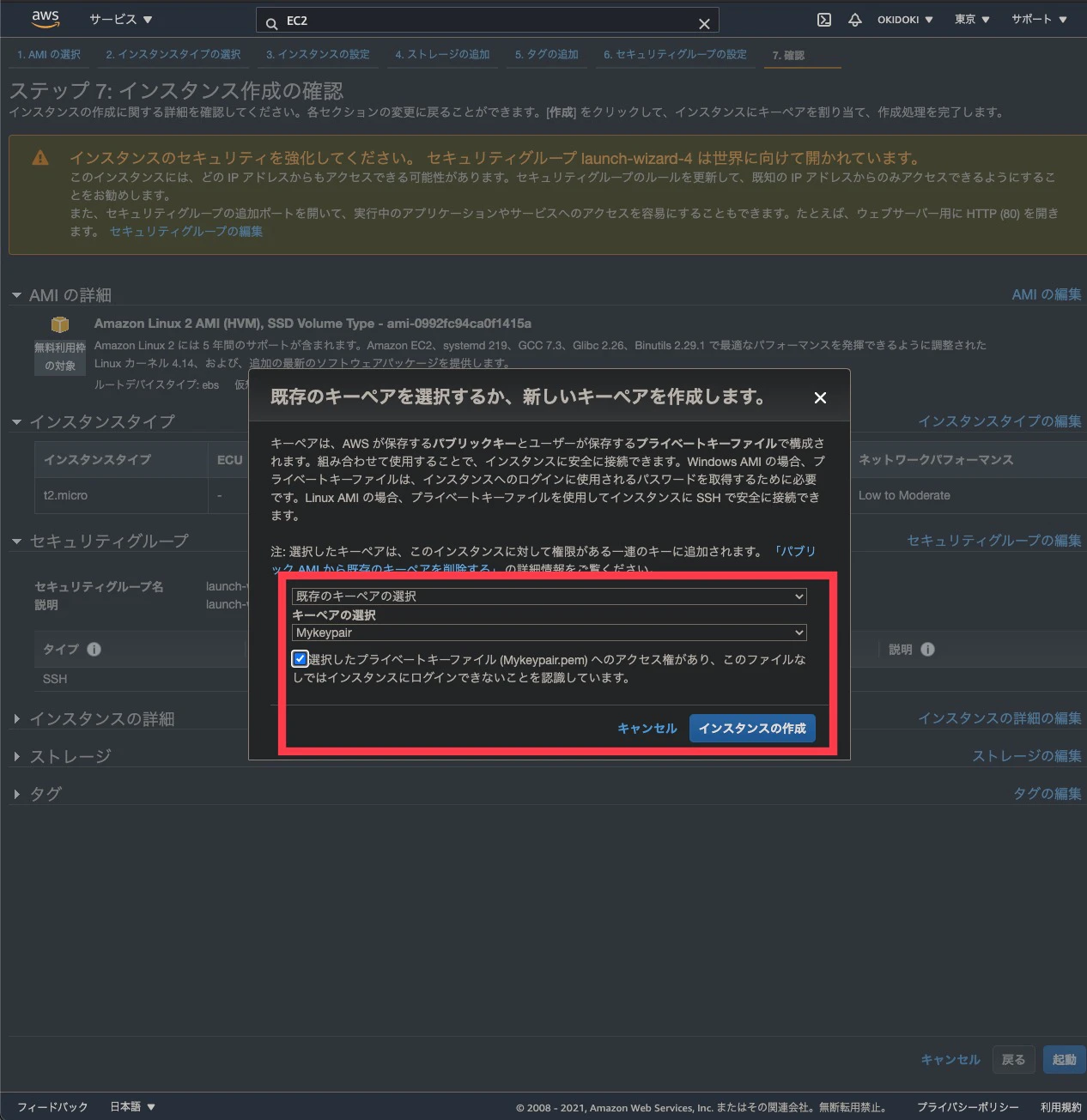1087x1120 pixels.
Task: Click インスタンスの作成 button in dialog
Action: click(752, 728)
